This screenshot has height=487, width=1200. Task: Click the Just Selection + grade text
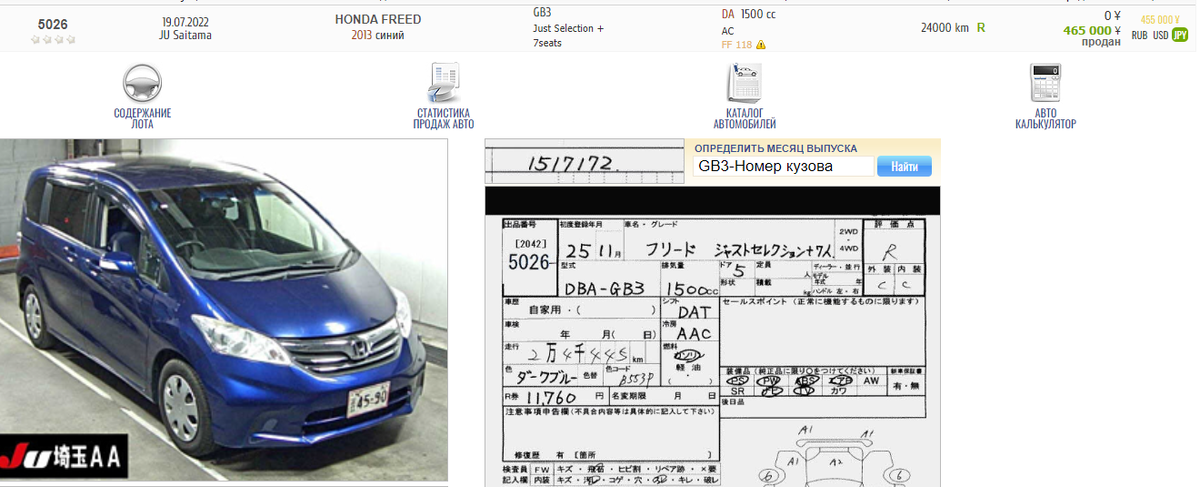568,28
